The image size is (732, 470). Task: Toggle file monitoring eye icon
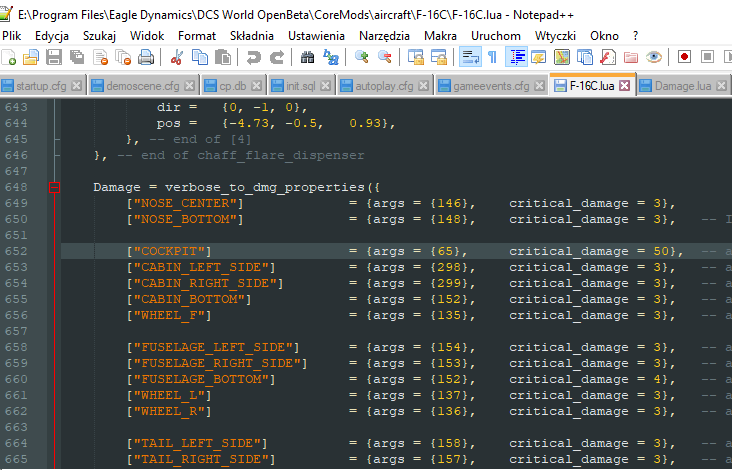point(654,57)
